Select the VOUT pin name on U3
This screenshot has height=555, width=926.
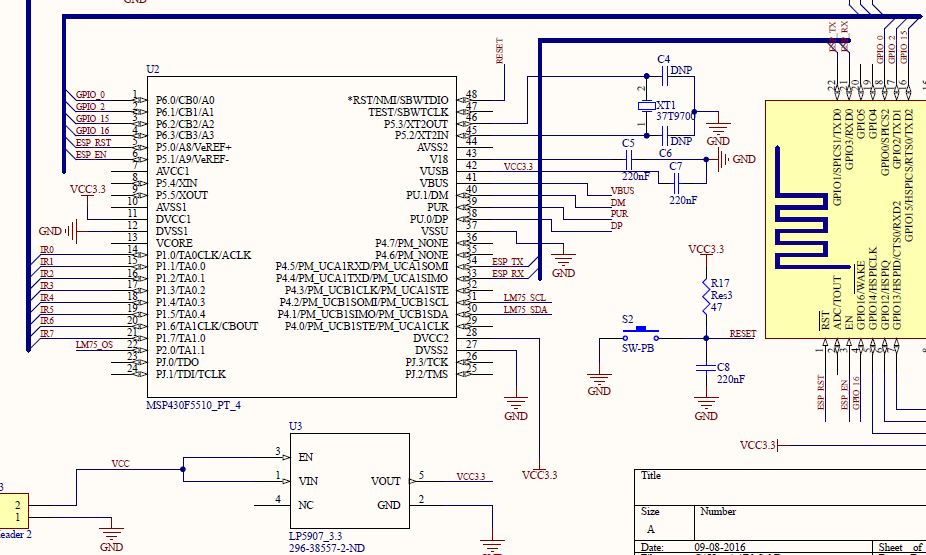click(386, 481)
